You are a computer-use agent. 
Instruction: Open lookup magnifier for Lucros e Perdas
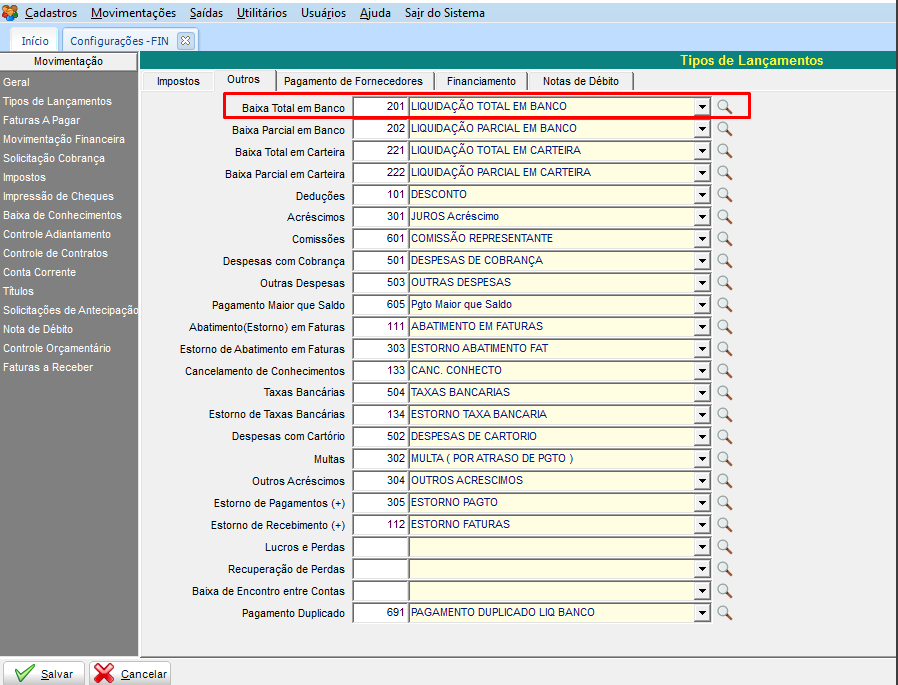click(x=725, y=546)
